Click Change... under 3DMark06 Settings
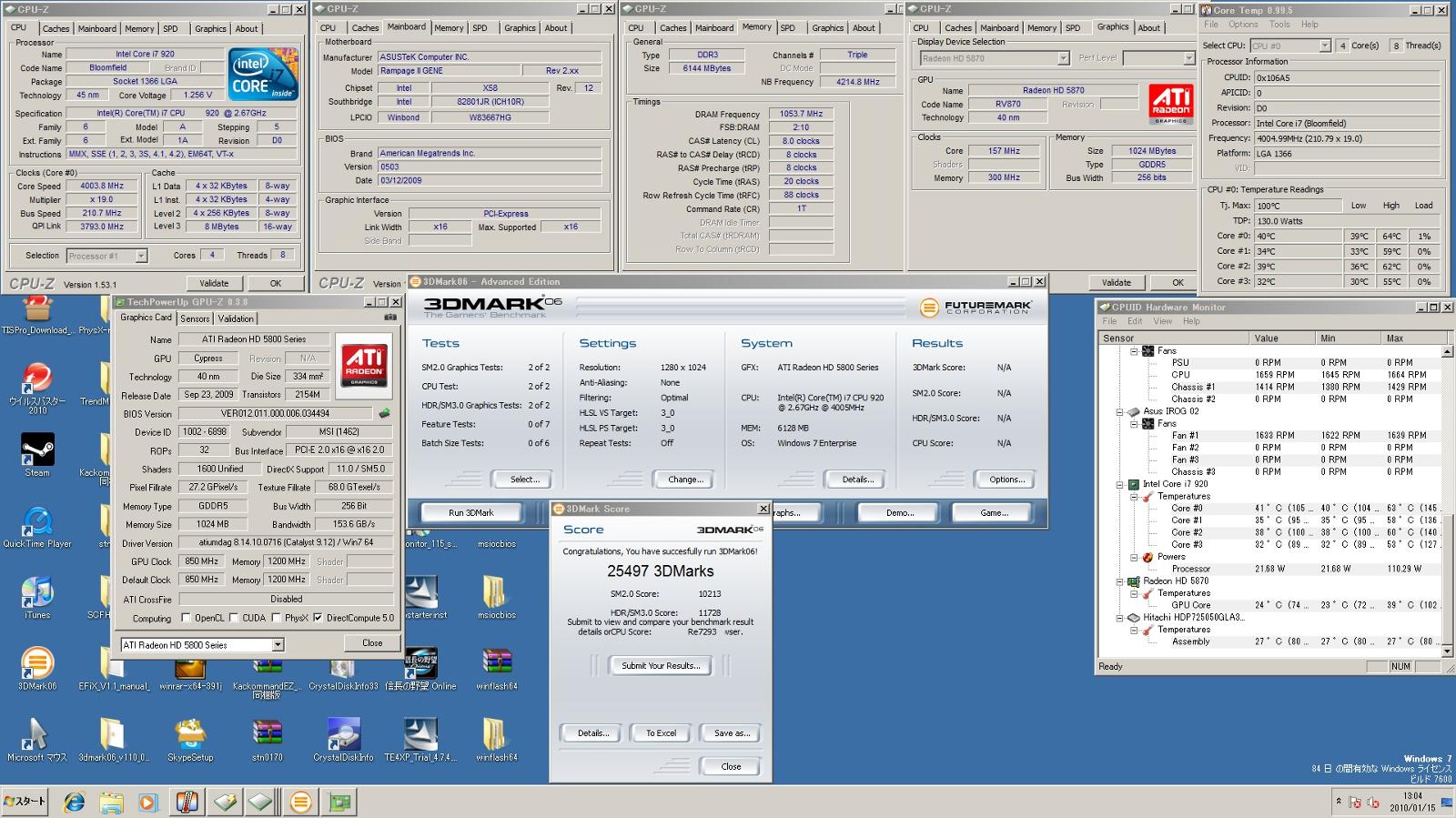 [684, 480]
